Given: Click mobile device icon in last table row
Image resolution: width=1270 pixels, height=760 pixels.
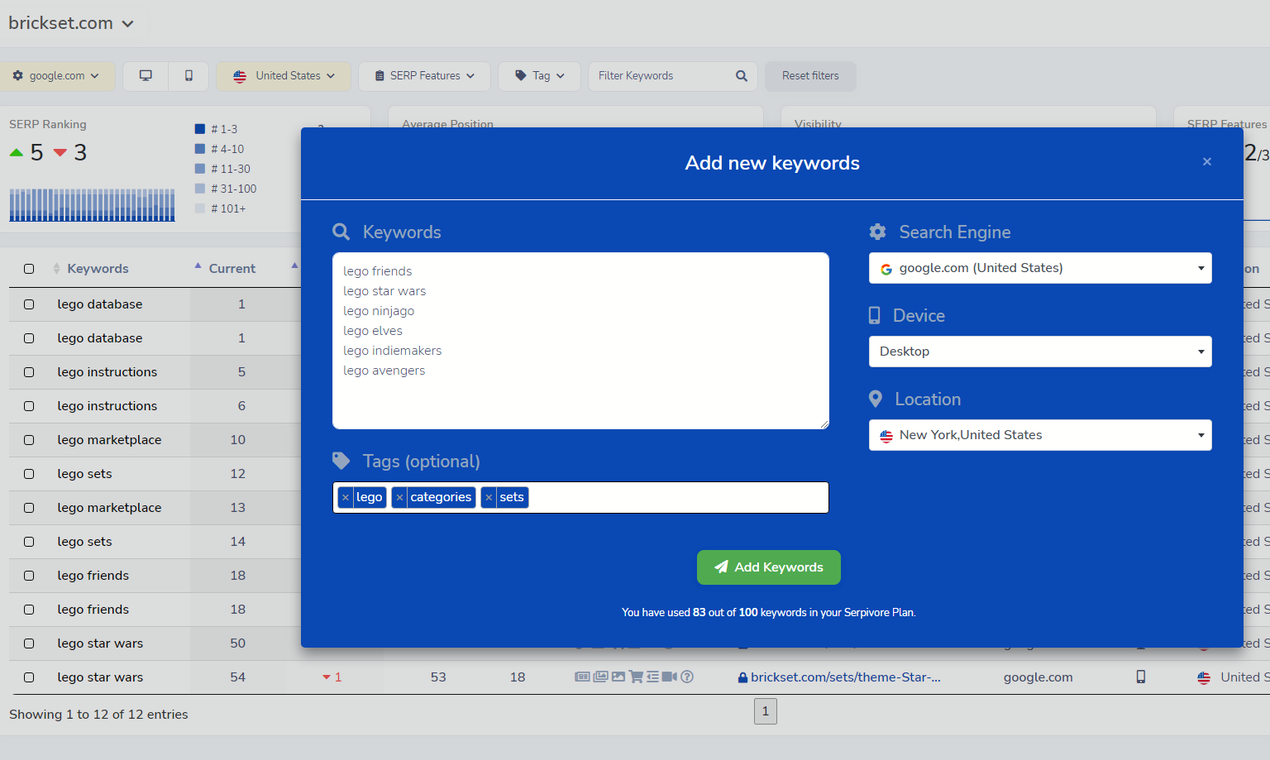Looking at the screenshot, I should coord(1140,677).
